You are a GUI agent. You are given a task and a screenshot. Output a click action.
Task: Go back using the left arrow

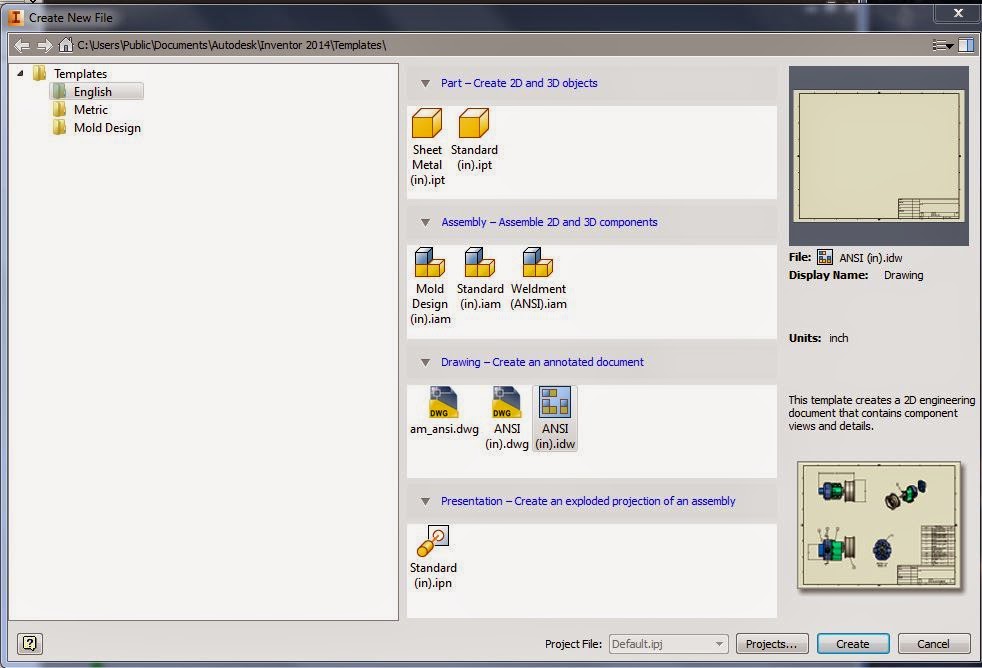22,45
